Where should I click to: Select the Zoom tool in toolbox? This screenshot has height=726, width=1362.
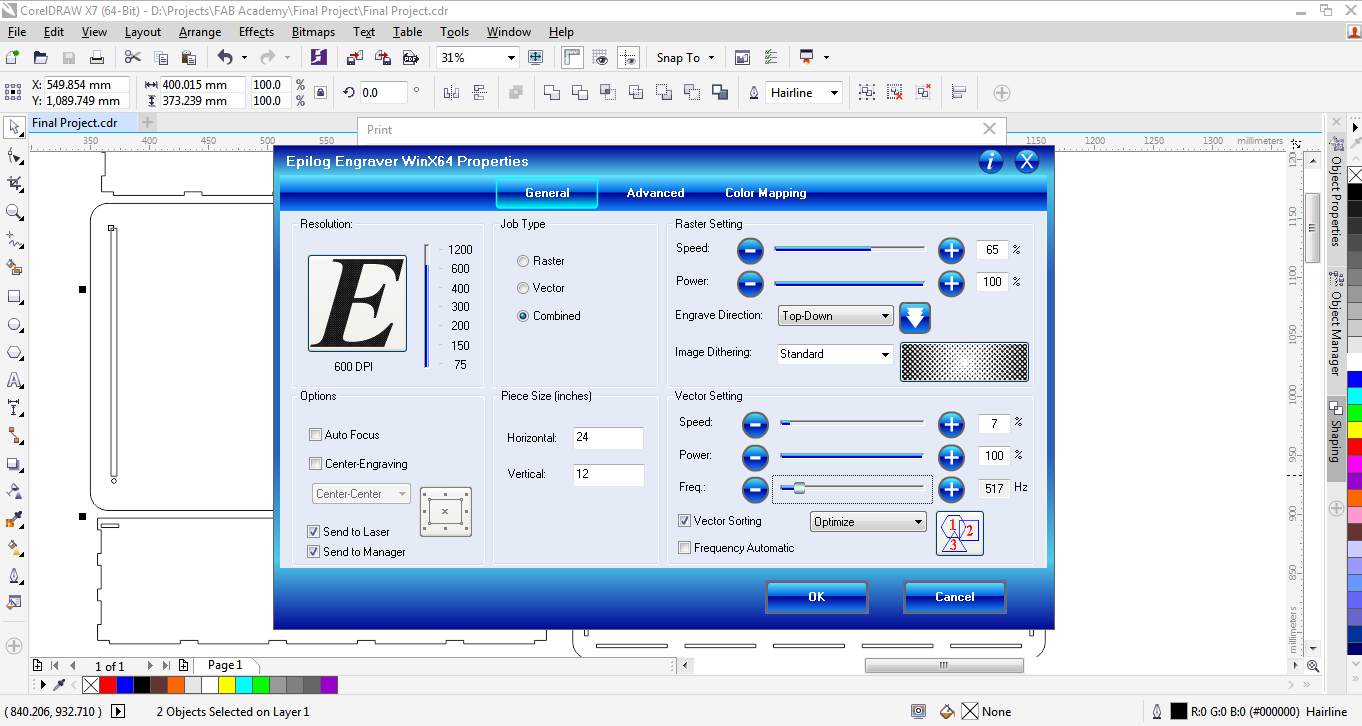[x=15, y=212]
